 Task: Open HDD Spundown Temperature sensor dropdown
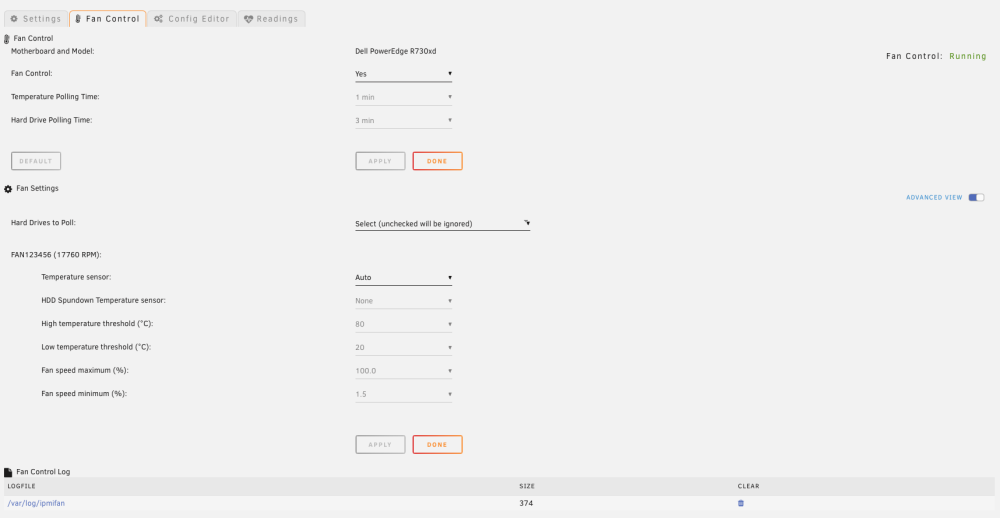(x=403, y=300)
